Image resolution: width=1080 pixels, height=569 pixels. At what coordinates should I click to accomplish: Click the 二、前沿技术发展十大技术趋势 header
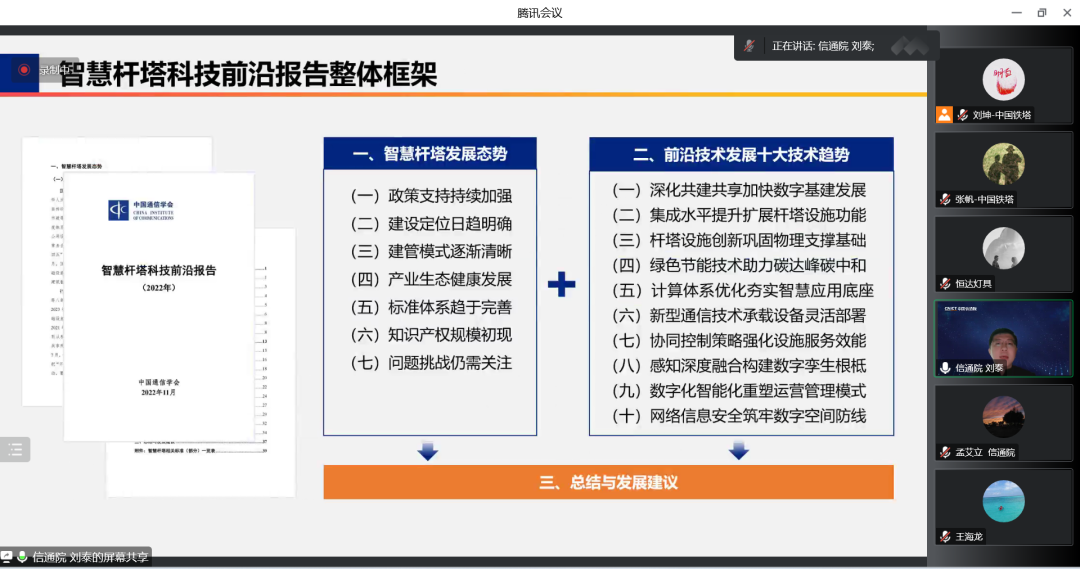pyautogui.click(x=741, y=154)
